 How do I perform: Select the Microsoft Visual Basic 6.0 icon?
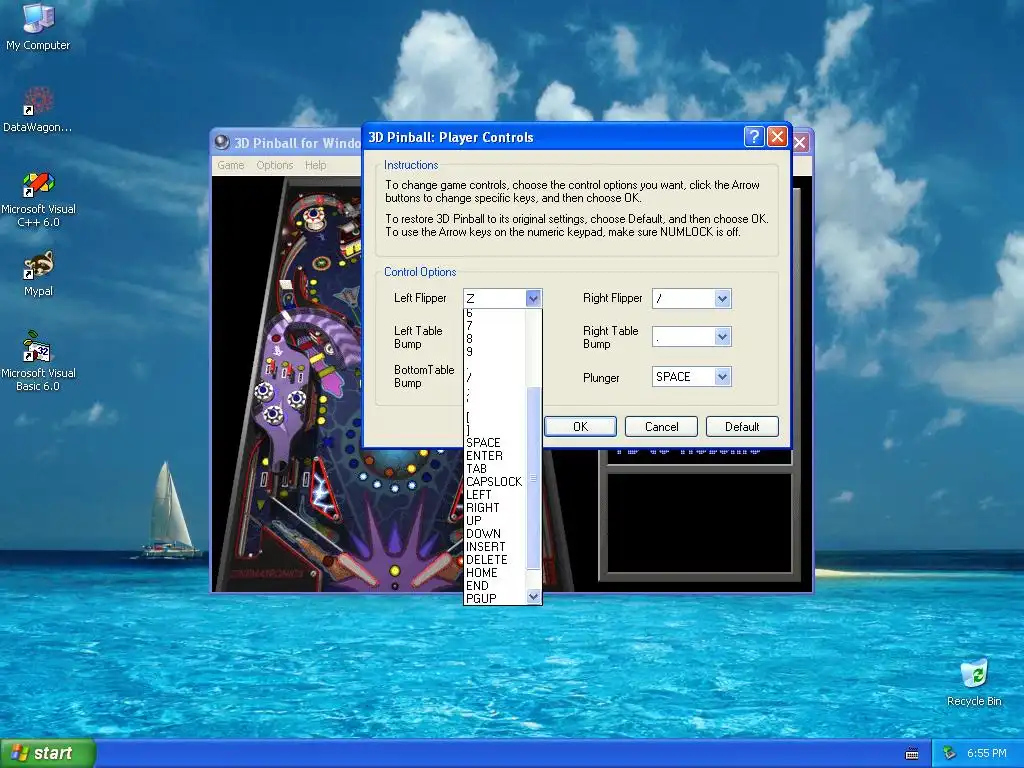38,360
